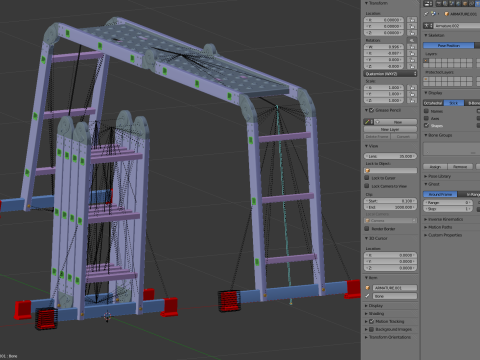
Task: Collapse the View panel
Action: 367,146
